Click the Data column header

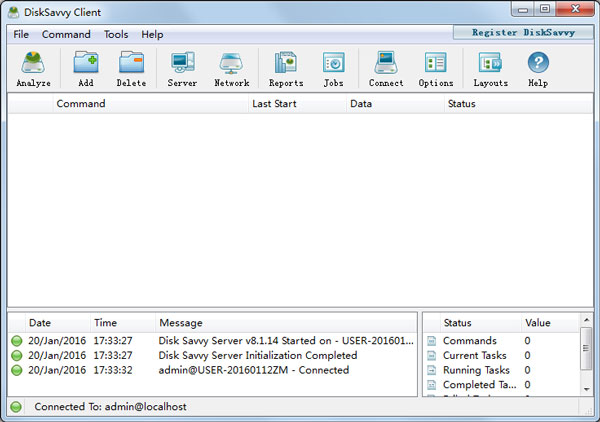coord(395,104)
